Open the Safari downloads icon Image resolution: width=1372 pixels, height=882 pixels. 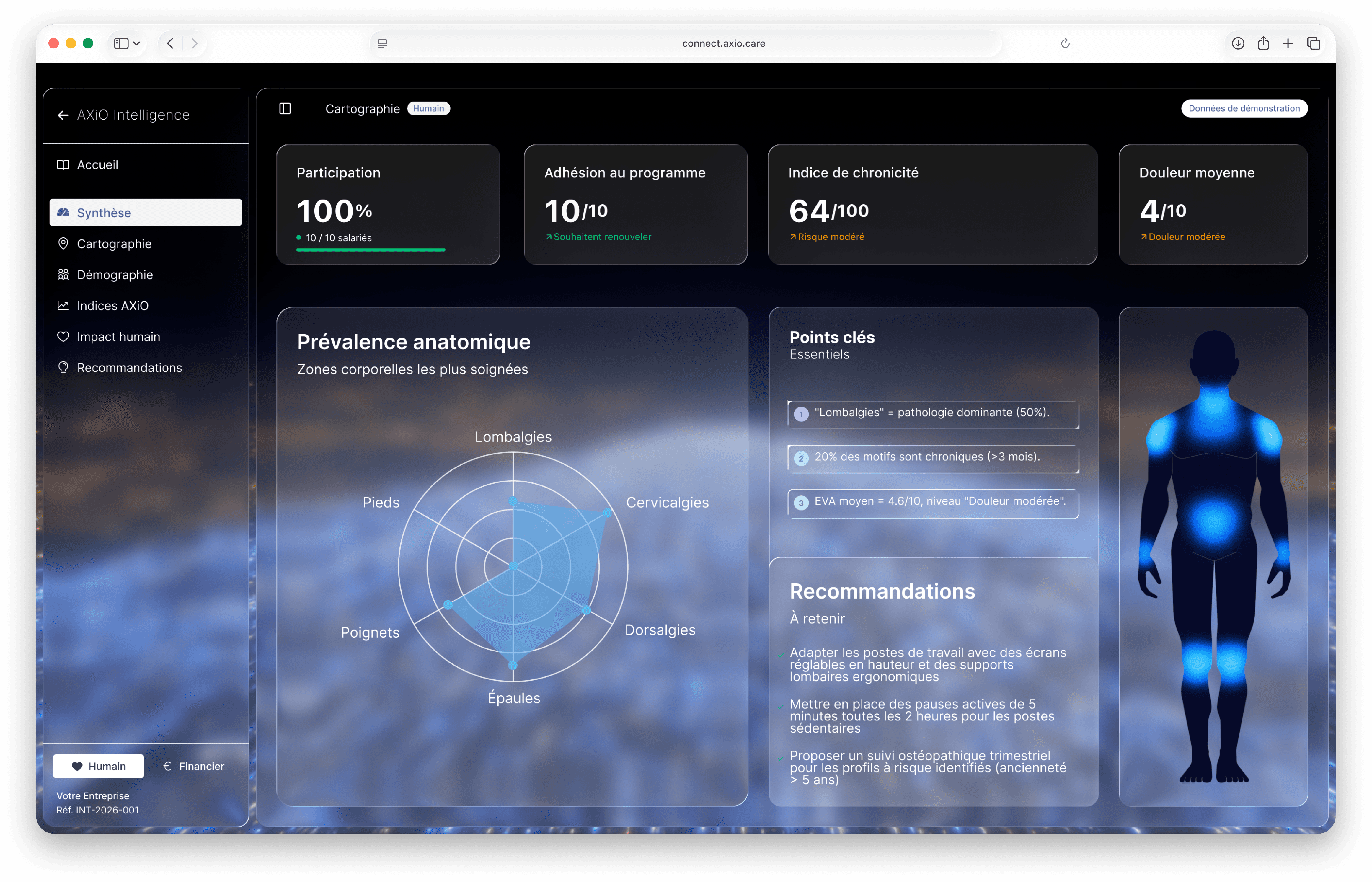(1237, 43)
